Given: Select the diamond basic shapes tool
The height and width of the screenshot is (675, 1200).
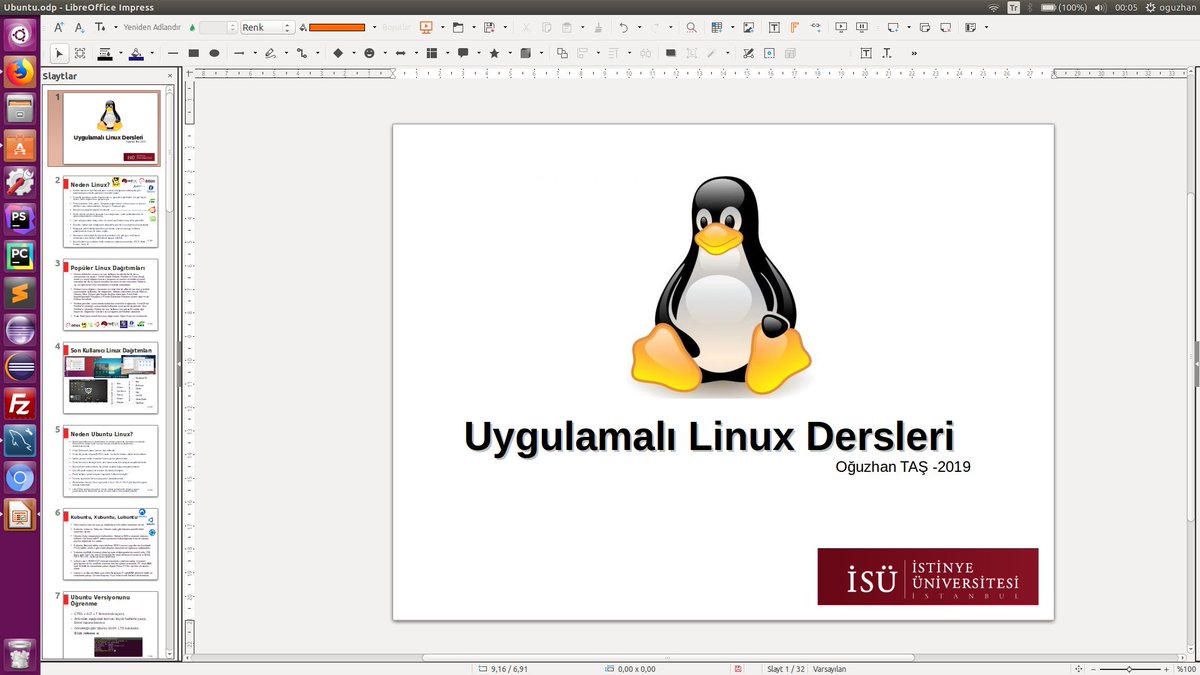Looking at the screenshot, I should (338, 53).
